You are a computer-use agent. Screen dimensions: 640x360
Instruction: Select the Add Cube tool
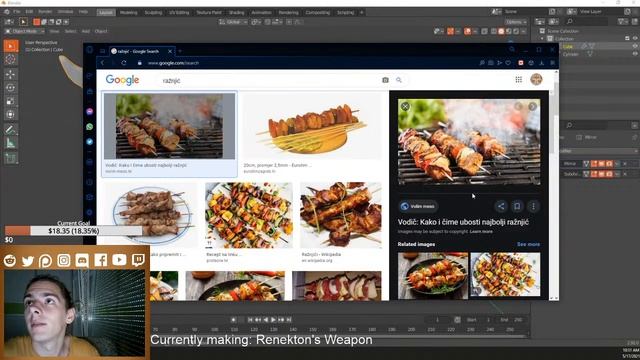click(11, 158)
